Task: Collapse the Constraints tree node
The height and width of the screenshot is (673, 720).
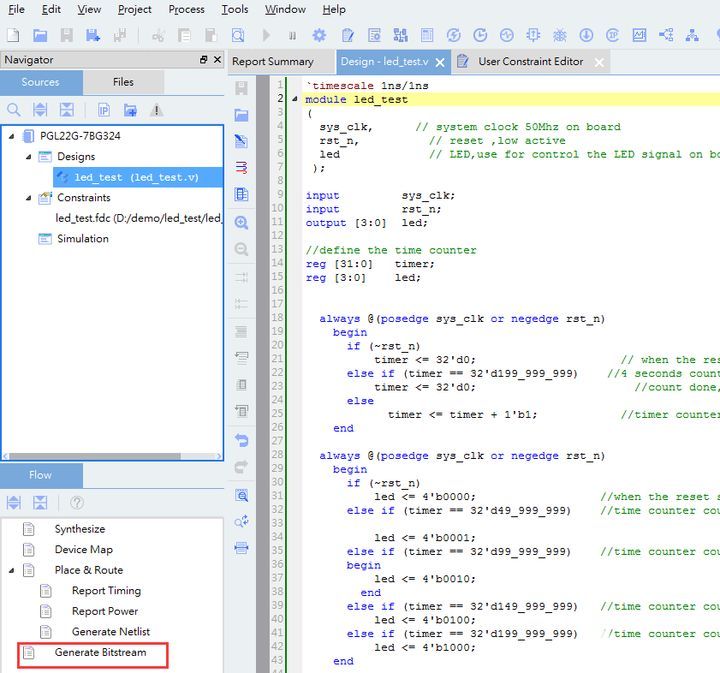Action: (27, 198)
